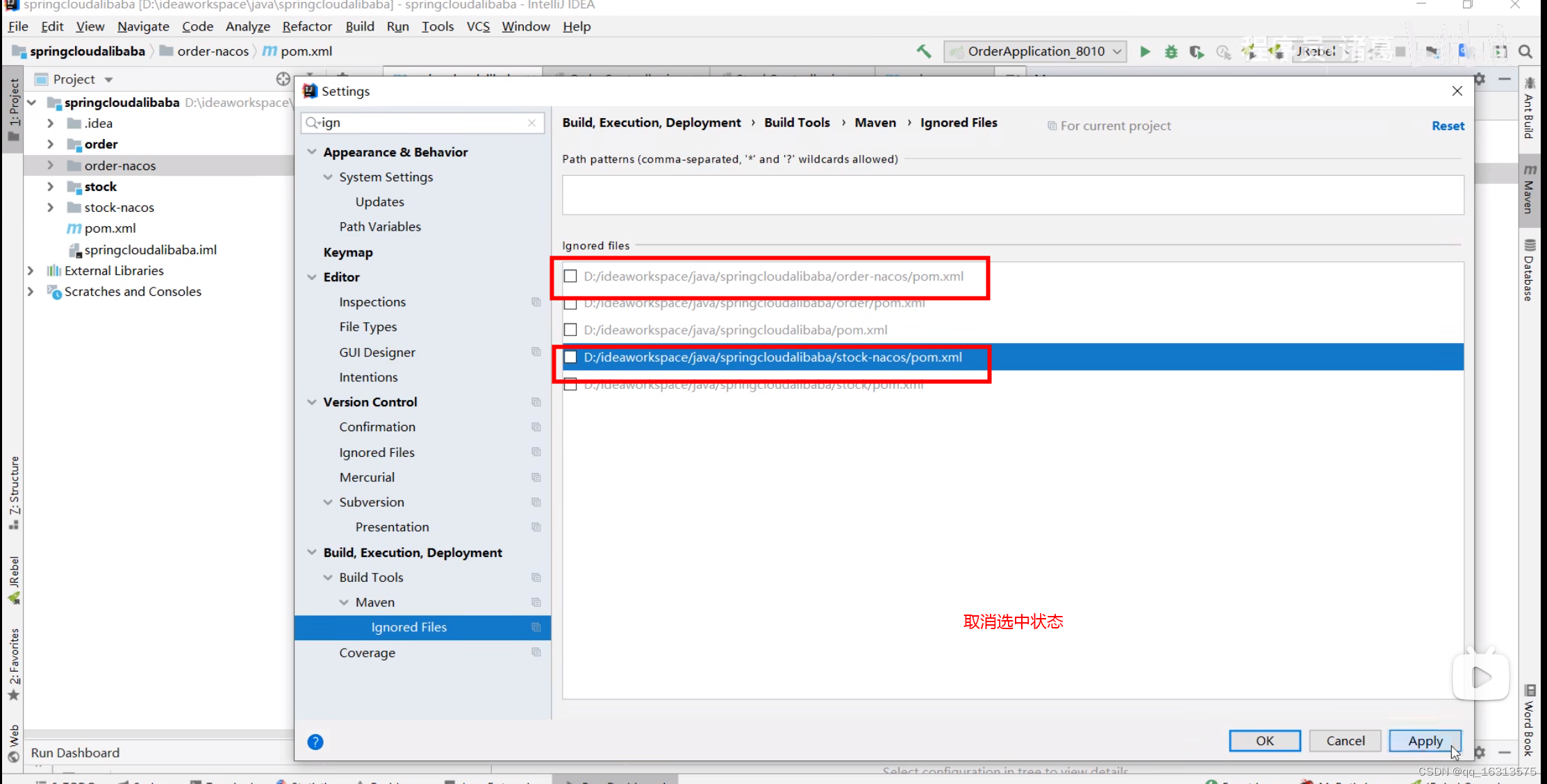
Task: Open the Web side panel
Action: coord(14,743)
